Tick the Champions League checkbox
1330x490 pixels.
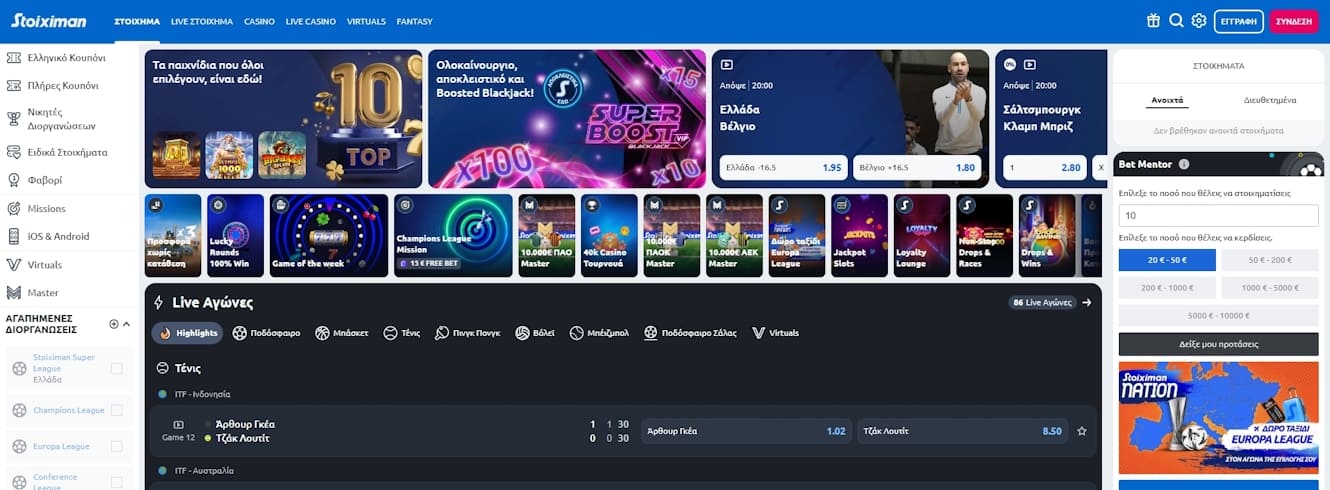(x=117, y=410)
